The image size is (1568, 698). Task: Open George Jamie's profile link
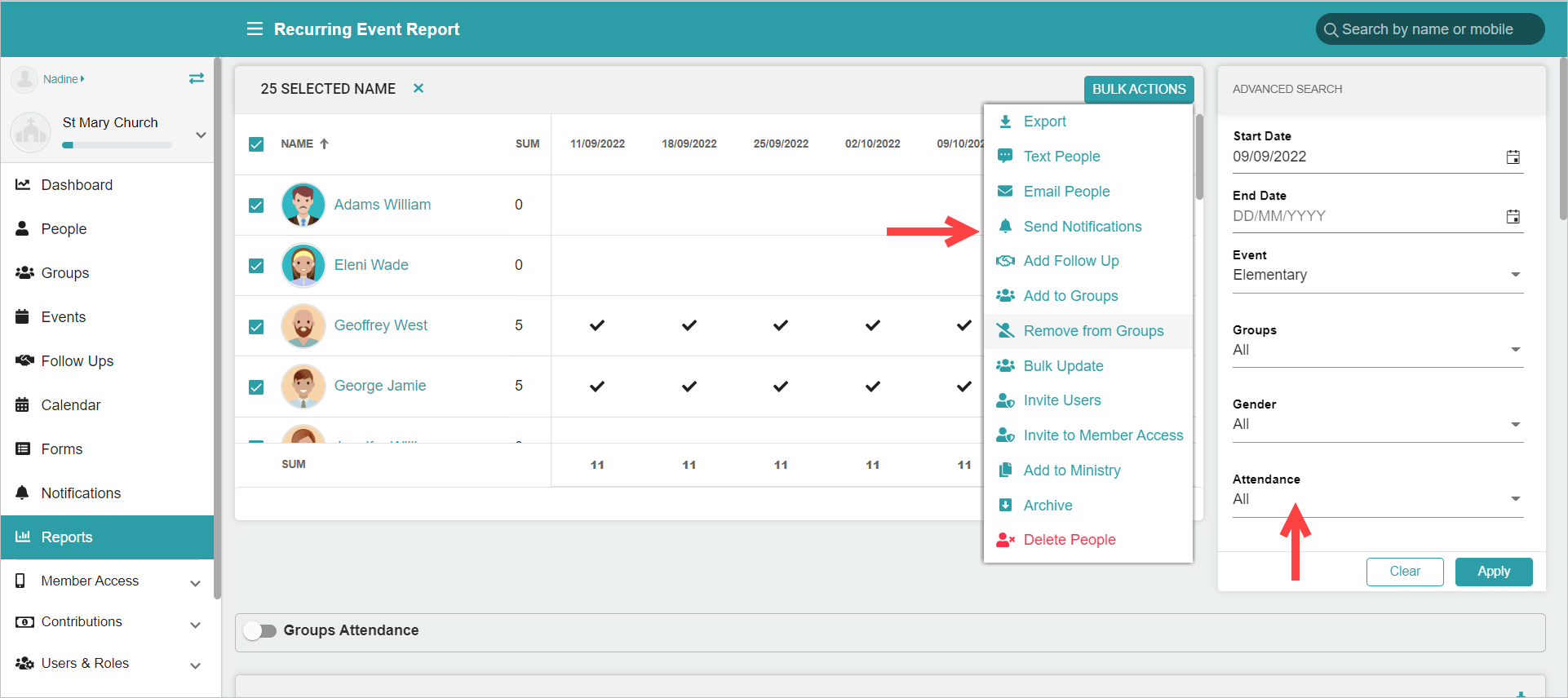[x=380, y=386]
